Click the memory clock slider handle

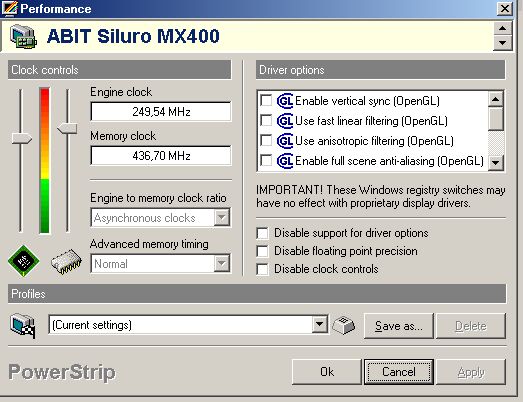point(67,128)
